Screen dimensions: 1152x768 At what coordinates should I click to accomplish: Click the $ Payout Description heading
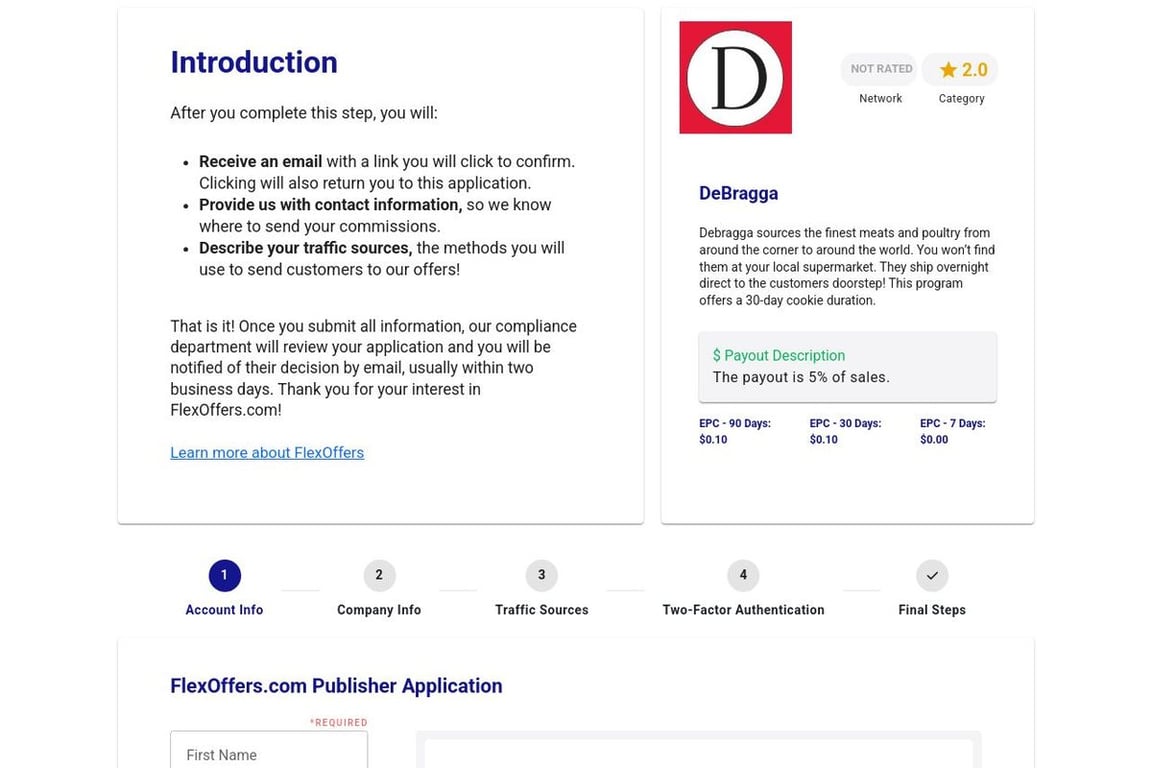(779, 356)
